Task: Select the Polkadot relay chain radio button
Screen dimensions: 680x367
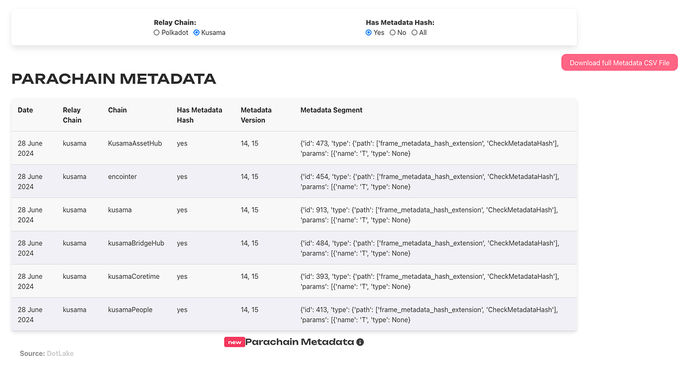Action: (157, 33)
